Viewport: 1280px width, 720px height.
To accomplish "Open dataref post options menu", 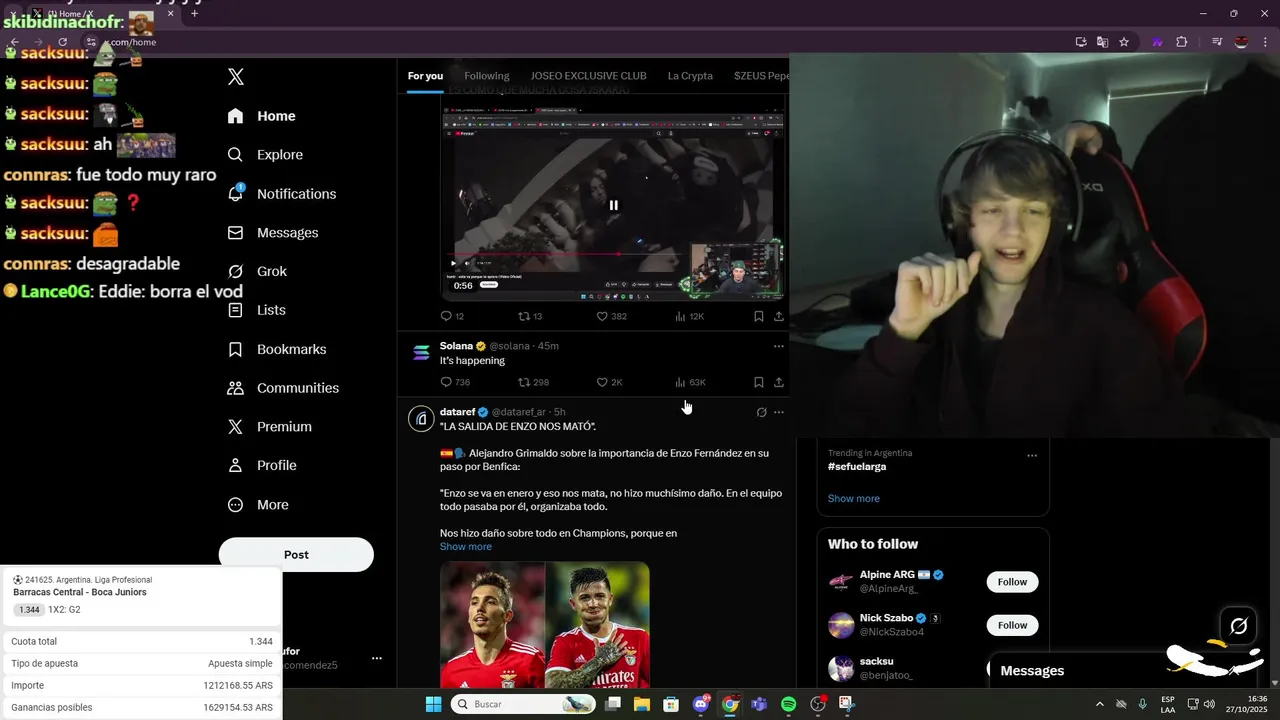I will (x=779, y=412).
